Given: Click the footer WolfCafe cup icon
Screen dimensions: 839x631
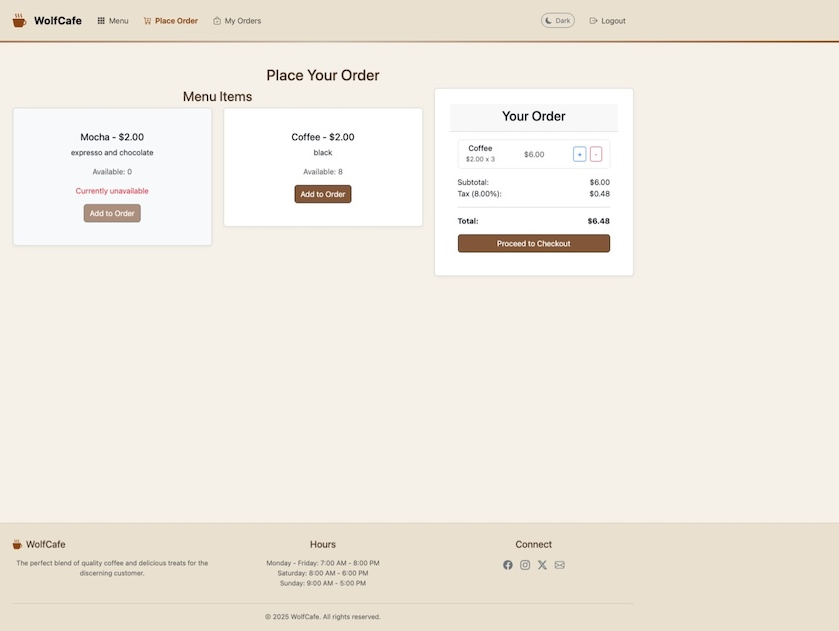Looking at the screenshot, I should (17, 545).
